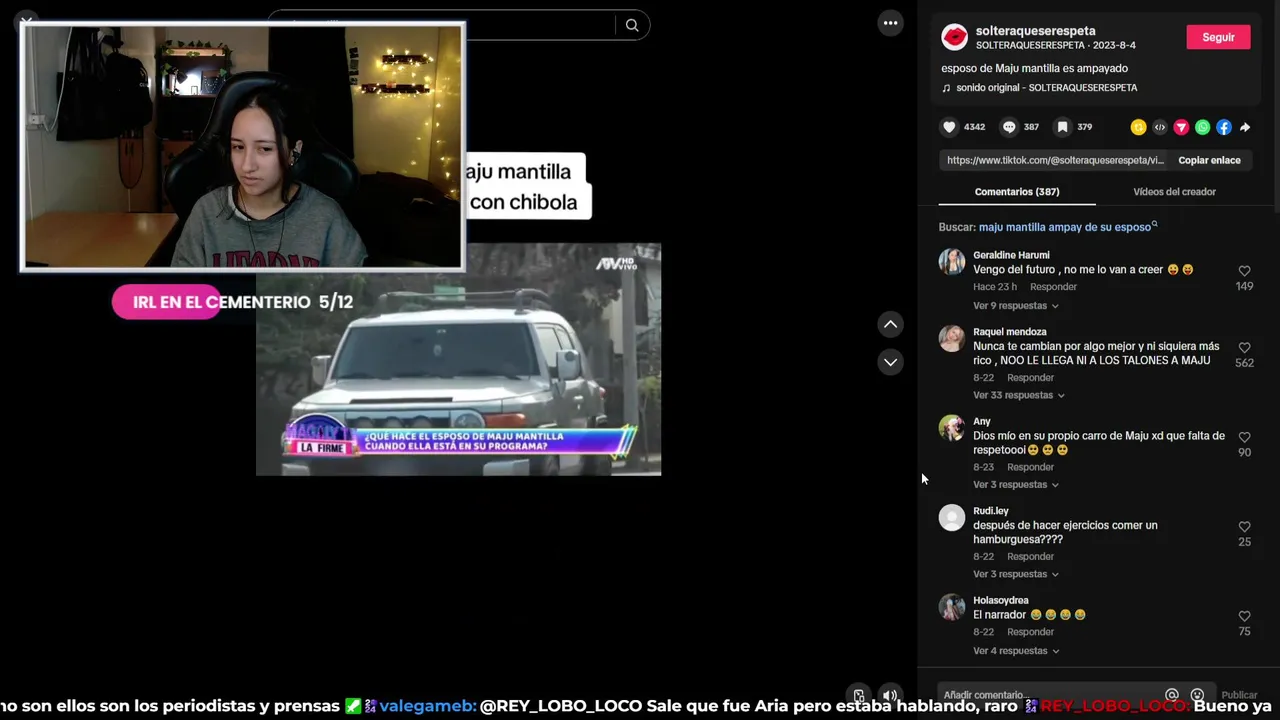The height and width of the screenshot is (720, 1280).
Task: Get the embed code icon
Action: [1160, 127]
